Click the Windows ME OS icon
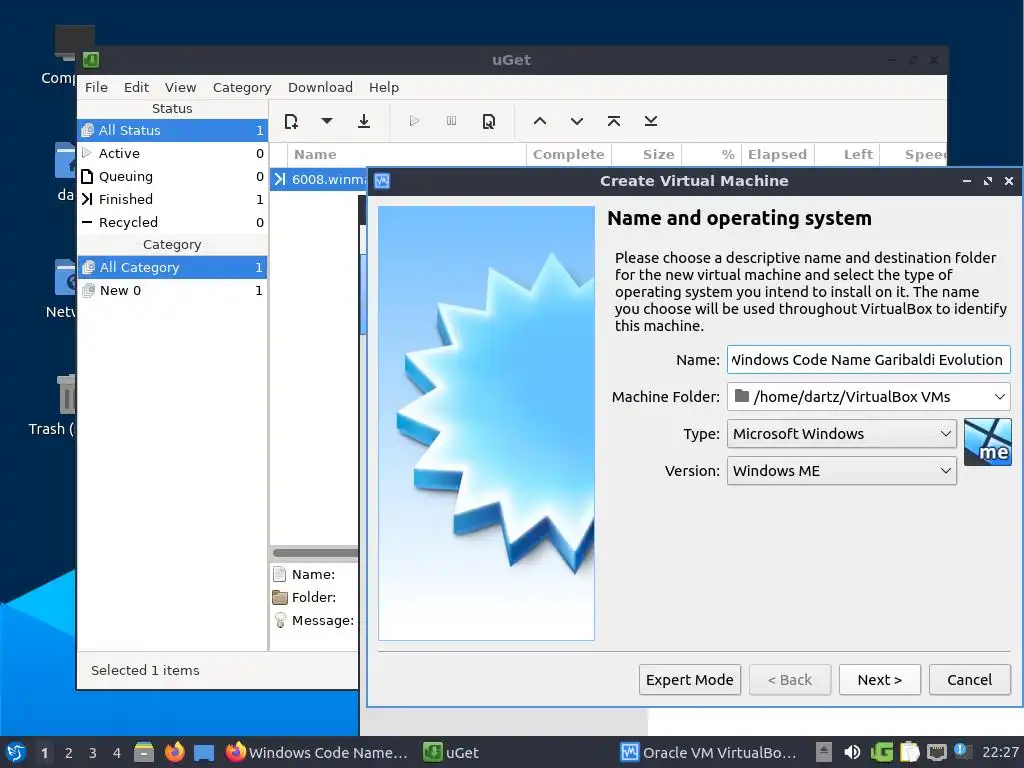 click(987, 442)
